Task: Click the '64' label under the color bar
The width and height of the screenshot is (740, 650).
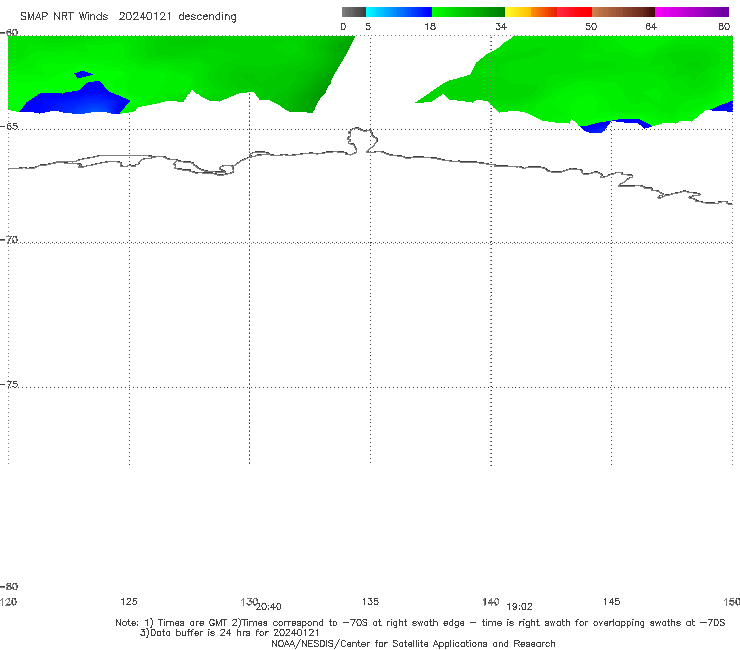Action: tap(651, 26)
